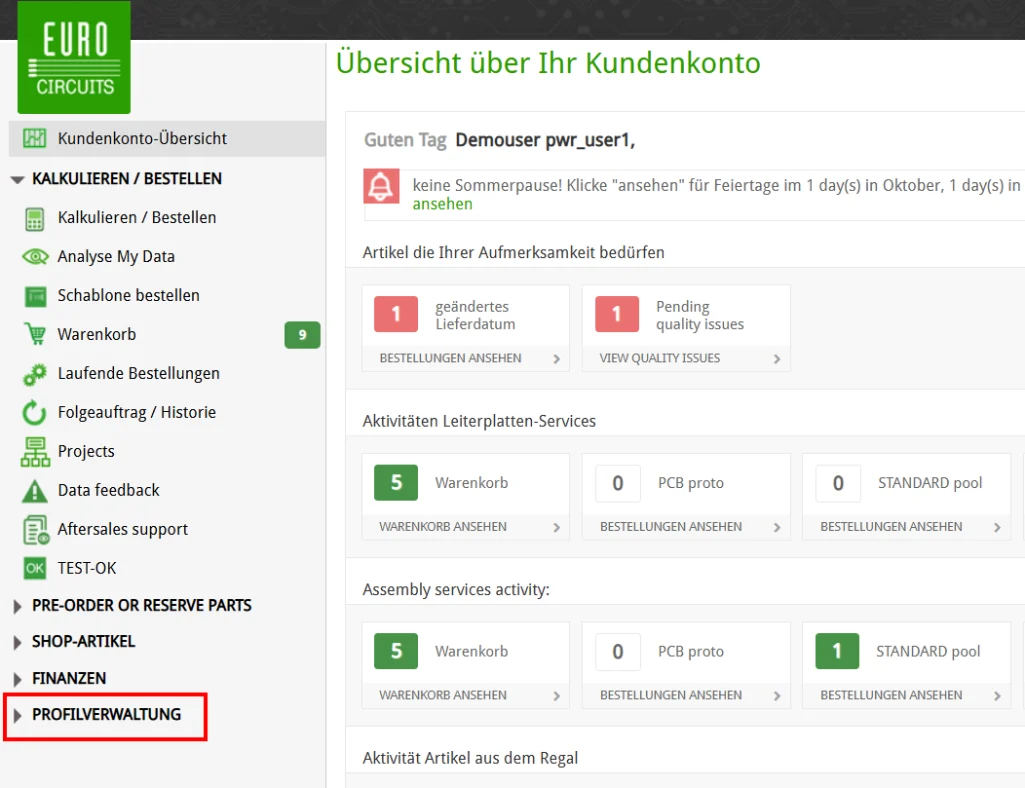Image resolution: width=1025 pixels, height=788 pixels.
Task: Click the Euro Circuits logo
Action: coord(73,57)
